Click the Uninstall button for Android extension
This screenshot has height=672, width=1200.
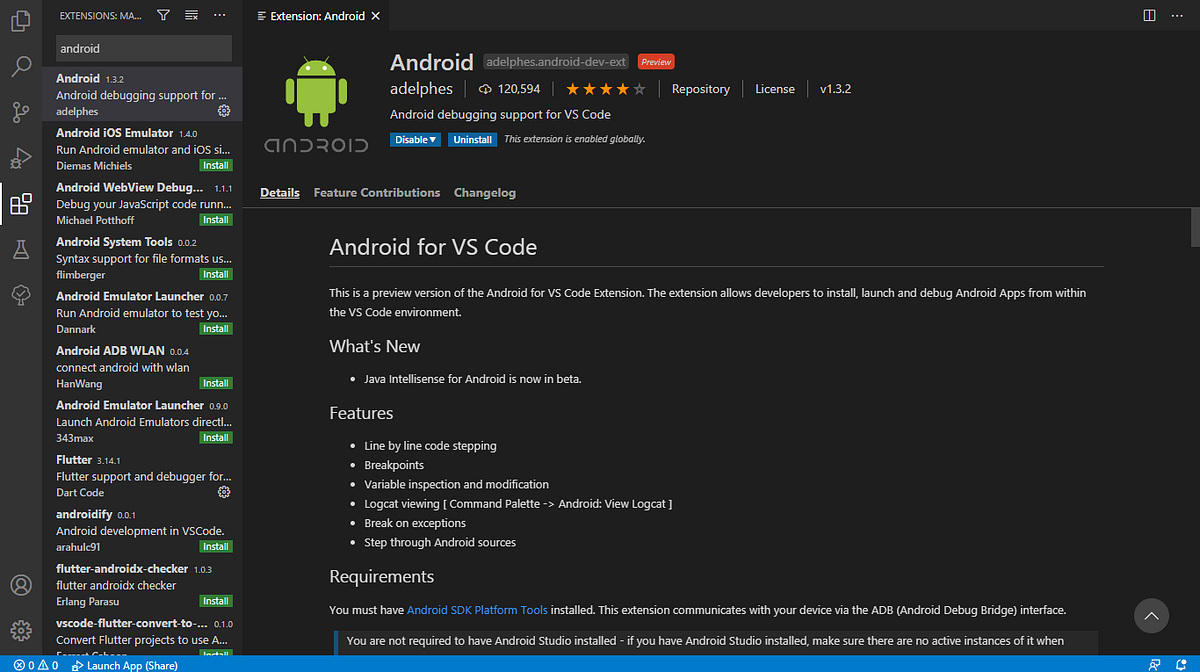(472, 139)
